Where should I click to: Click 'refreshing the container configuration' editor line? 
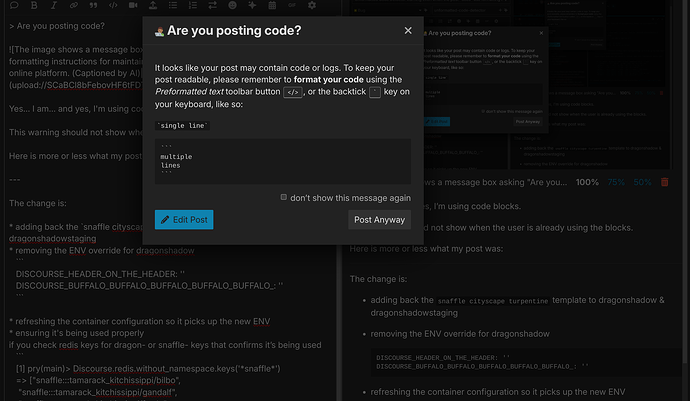coord(139,321)
